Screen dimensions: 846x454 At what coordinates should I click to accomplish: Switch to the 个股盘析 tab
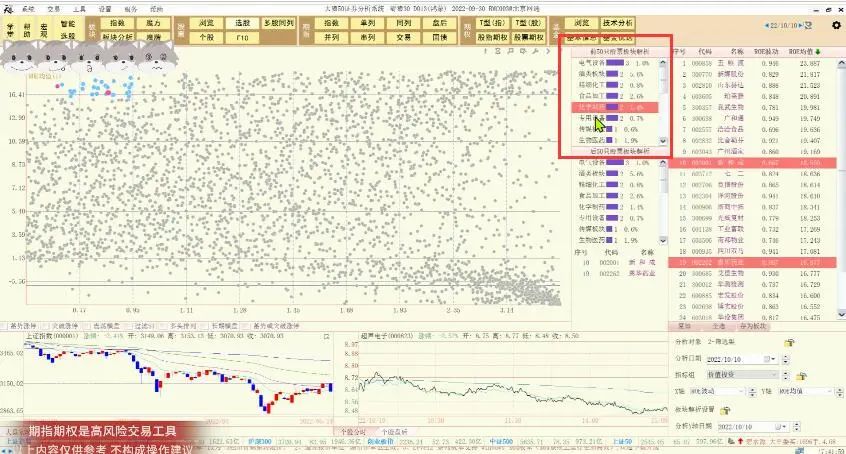(x=394, y=432)
